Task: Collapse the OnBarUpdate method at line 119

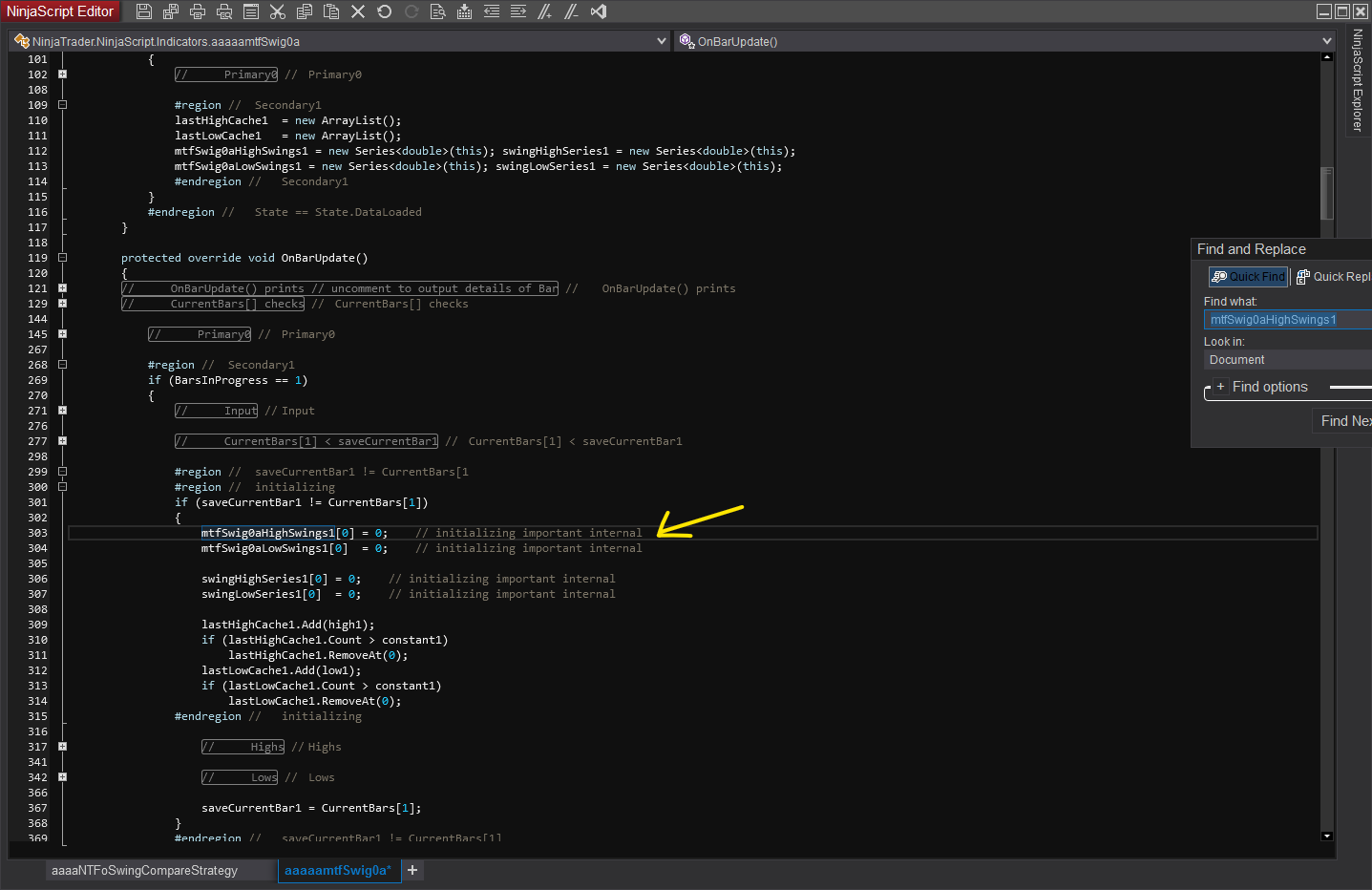Action: (62, 258)
